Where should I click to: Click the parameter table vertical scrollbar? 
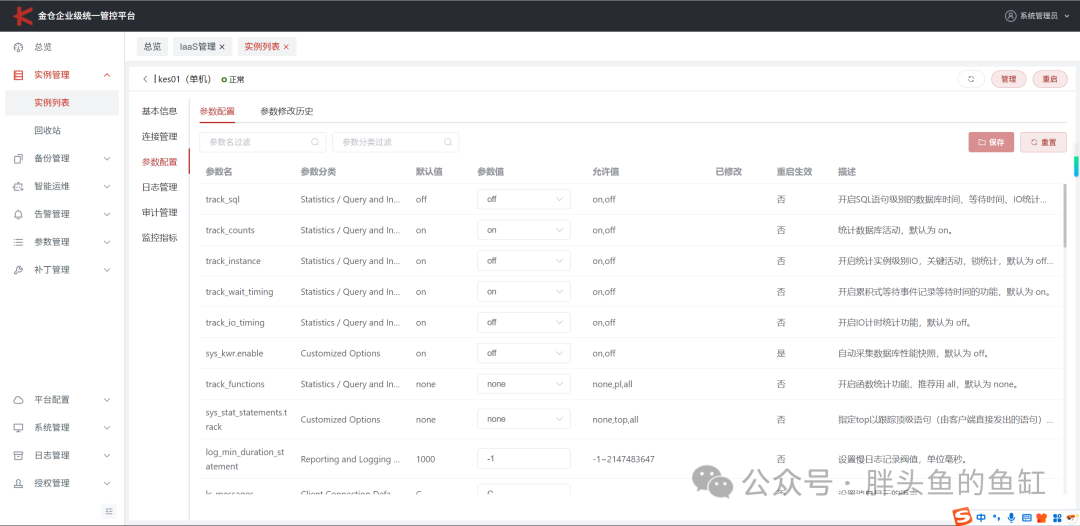tap(1067, 215)
